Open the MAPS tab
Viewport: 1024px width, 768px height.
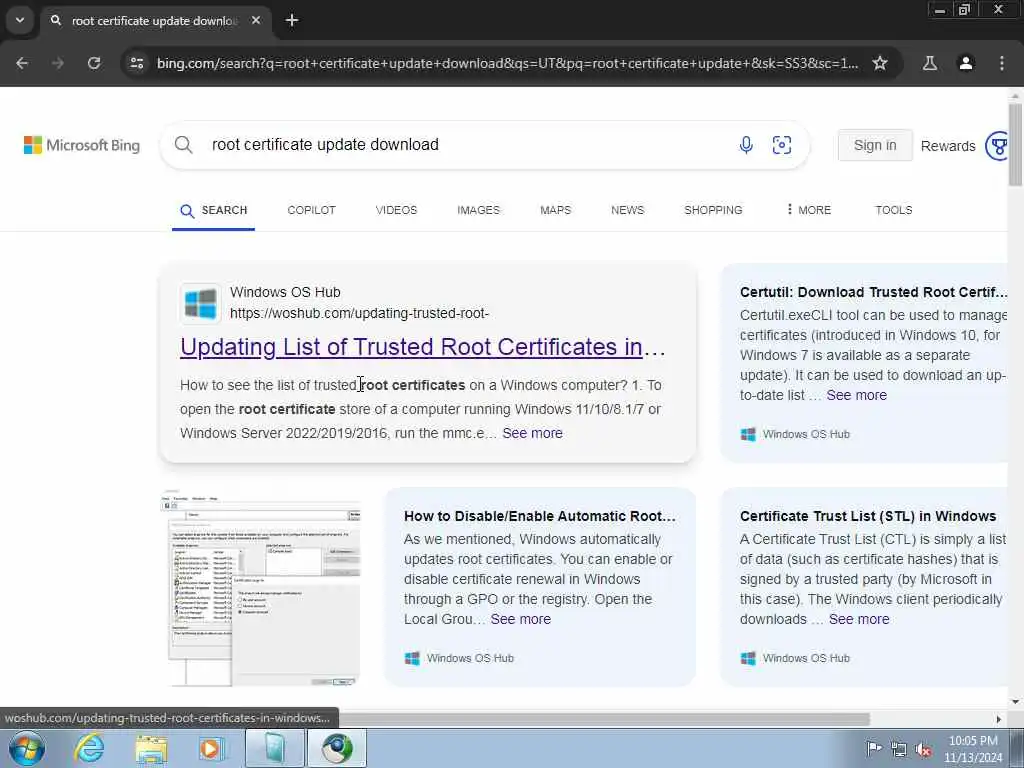[556, 210]
